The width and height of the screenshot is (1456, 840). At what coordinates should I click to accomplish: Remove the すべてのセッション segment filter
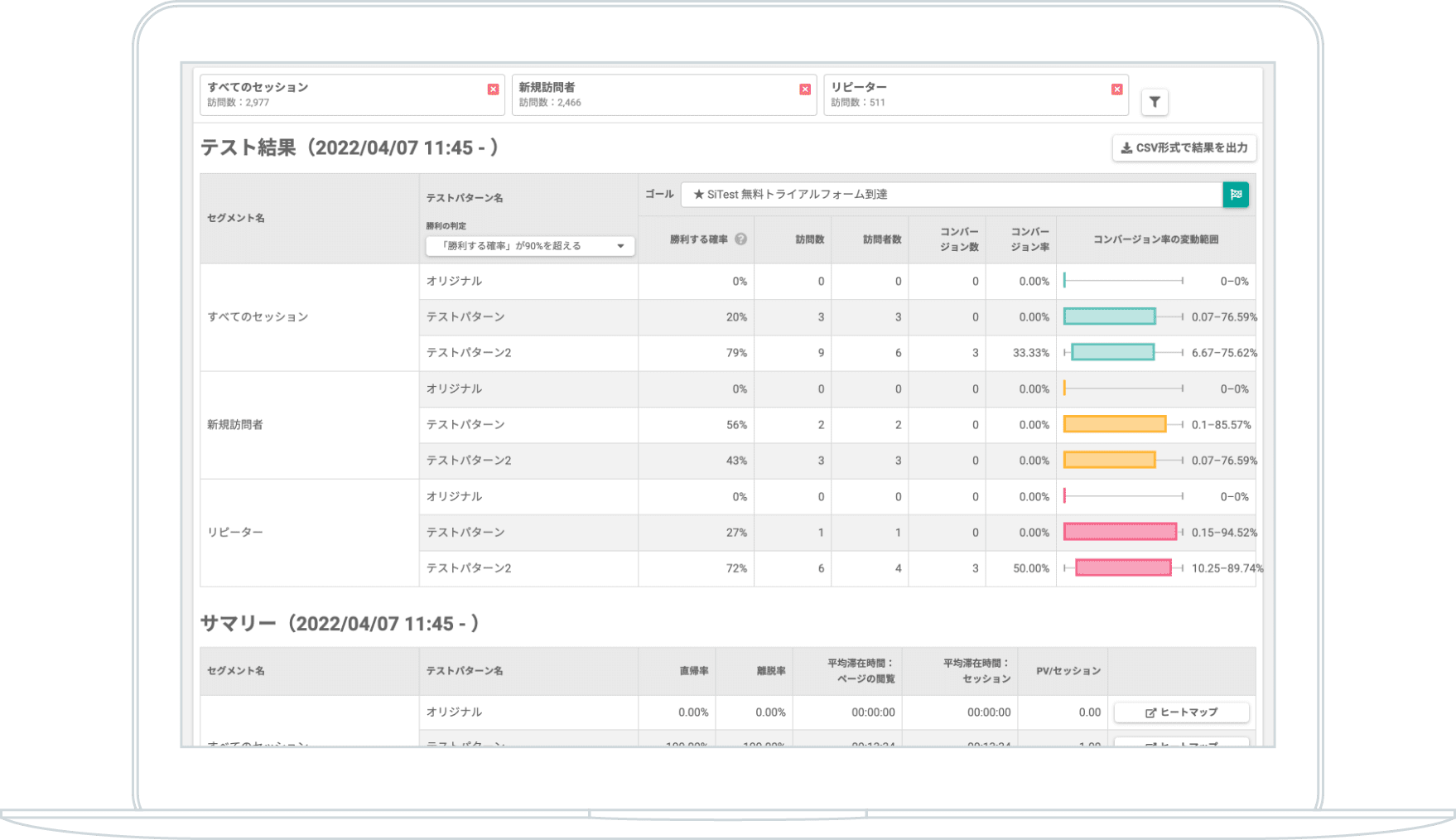click(x=493, y=89)
